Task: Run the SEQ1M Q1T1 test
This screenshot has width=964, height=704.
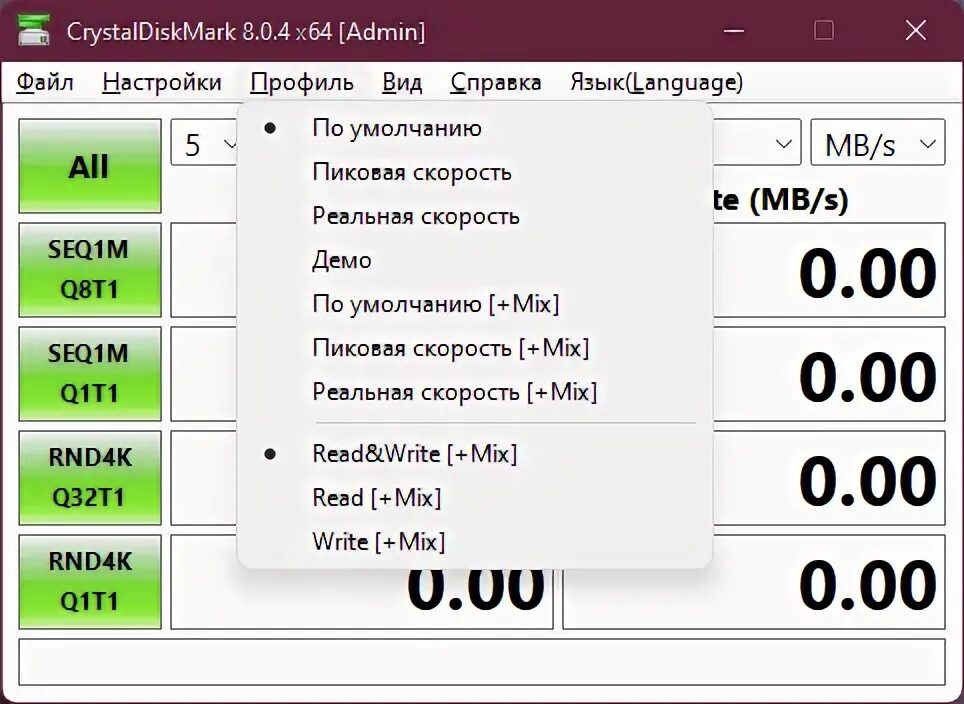Action: [90, 374]
